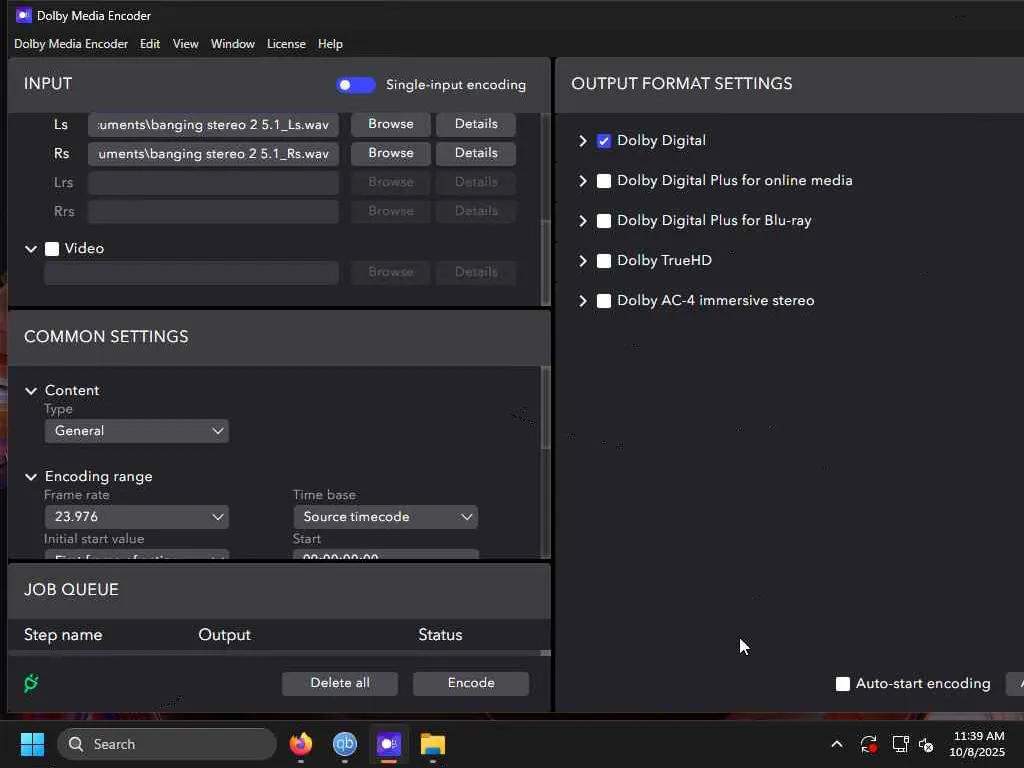Click Browse for the Rs channel
The height and width of the screenshot is (768, 1024).
[391, 153]
